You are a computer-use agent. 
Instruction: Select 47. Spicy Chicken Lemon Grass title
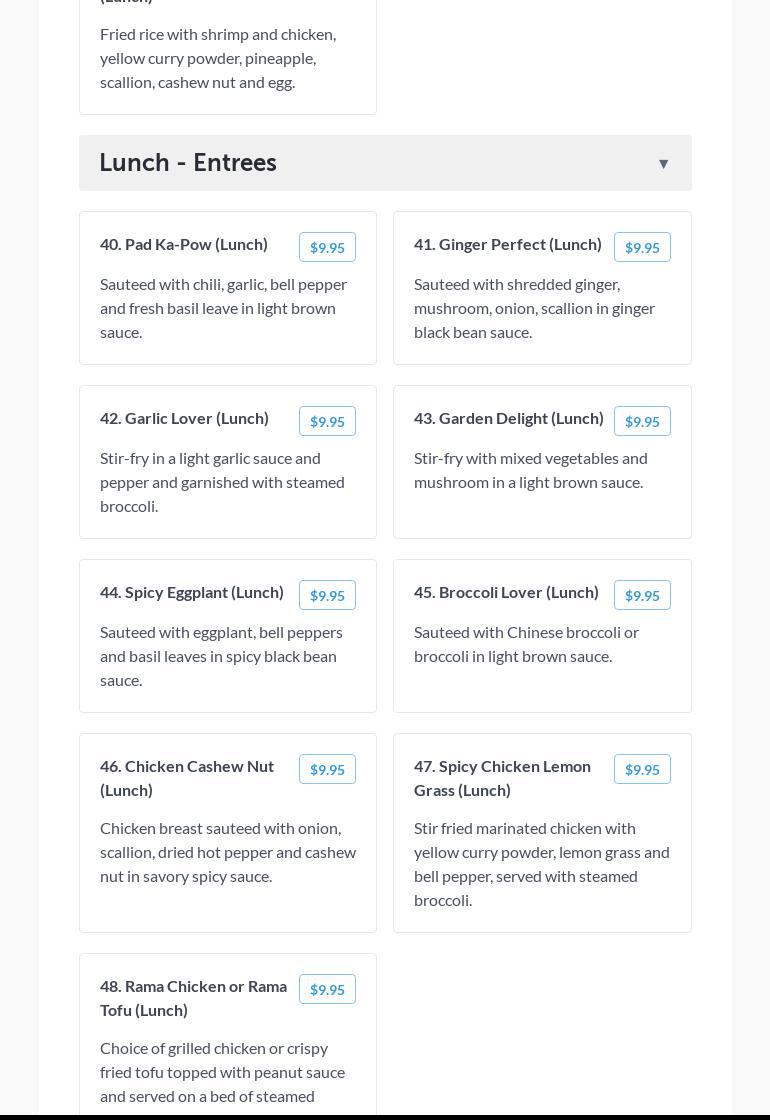coord(502,778)
